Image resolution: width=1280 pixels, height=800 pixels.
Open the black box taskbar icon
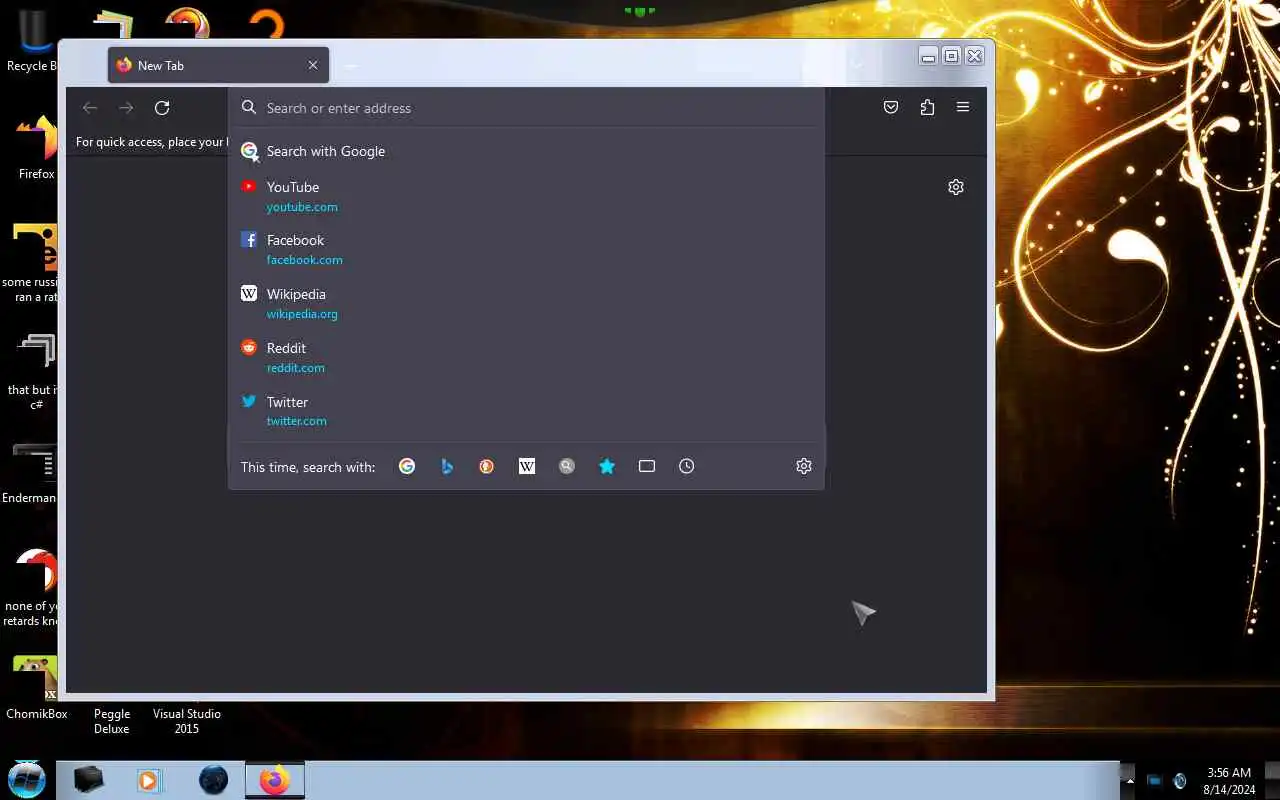tap(88, 780)
